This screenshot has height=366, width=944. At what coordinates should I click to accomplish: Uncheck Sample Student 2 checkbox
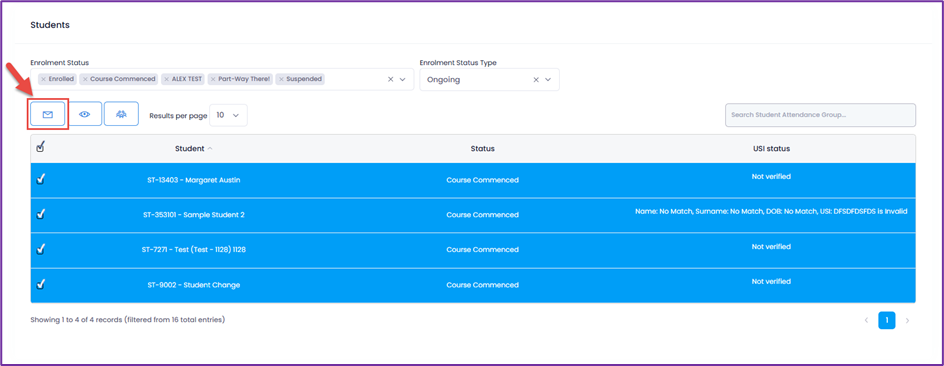point(41,214)
